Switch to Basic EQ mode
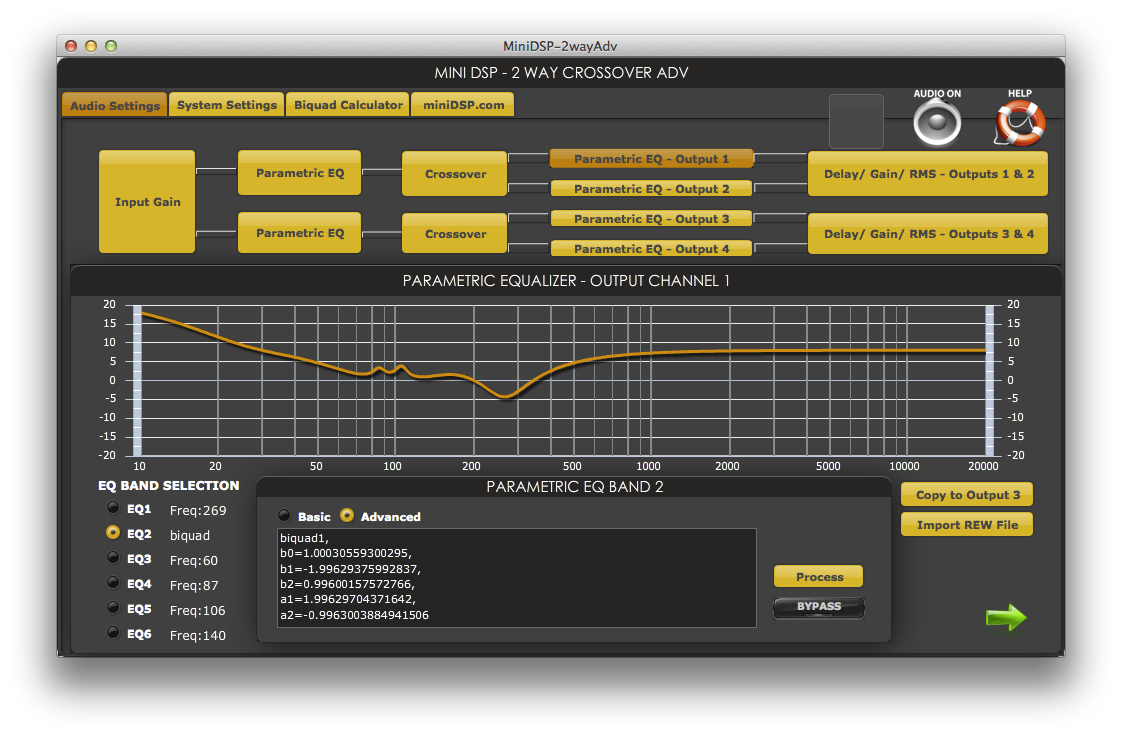1122x736 pixels. 285,516
